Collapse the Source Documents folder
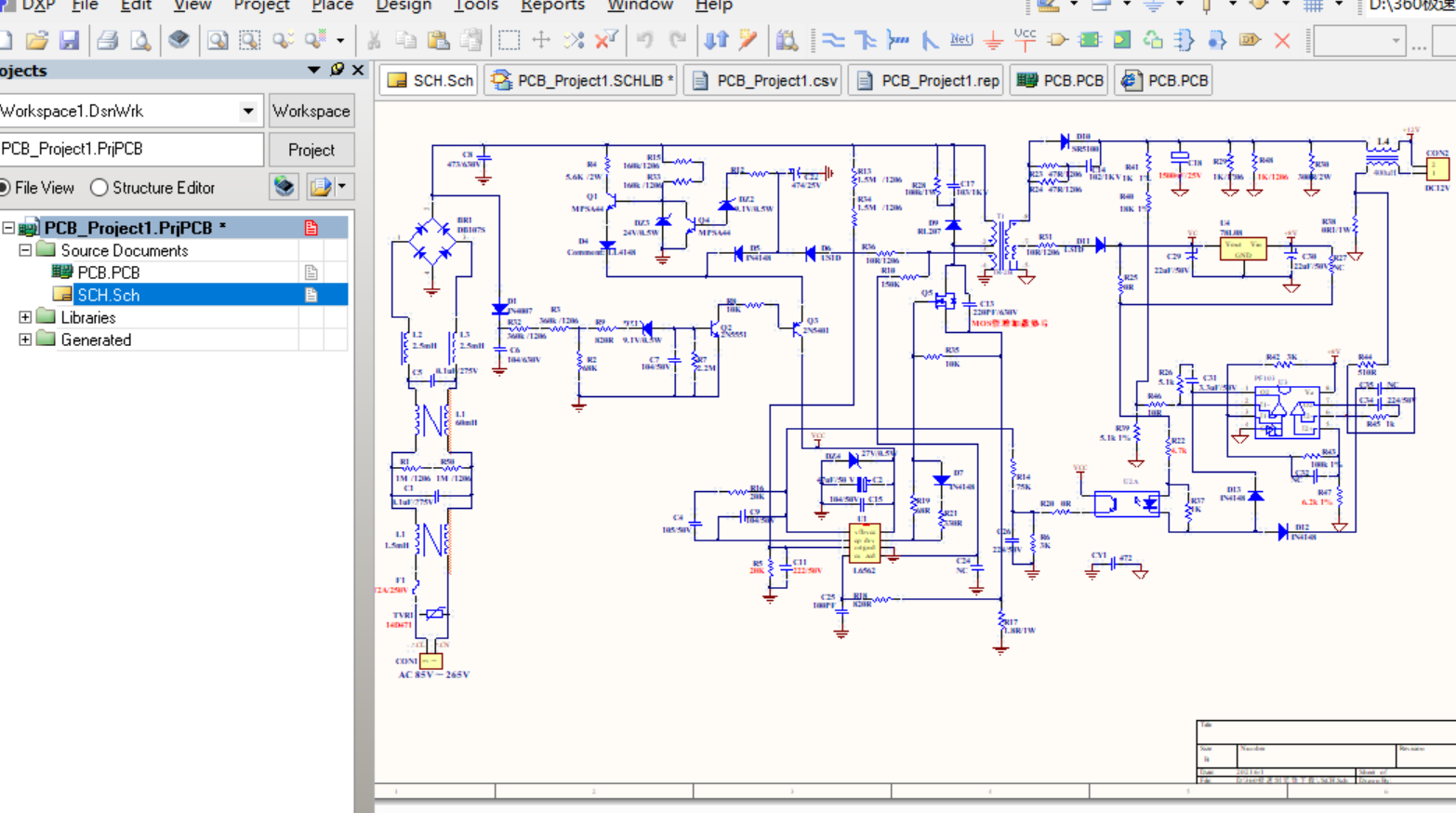 [x=25, y=250]
